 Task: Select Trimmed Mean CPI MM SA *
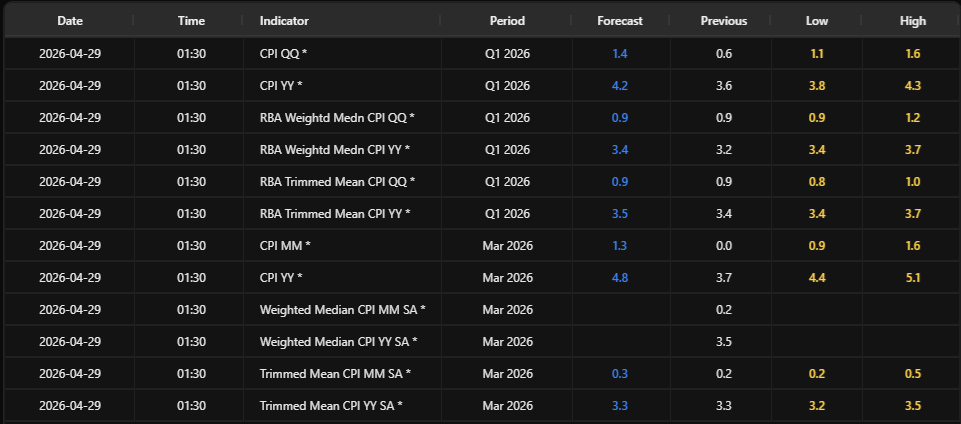point(335,374)
